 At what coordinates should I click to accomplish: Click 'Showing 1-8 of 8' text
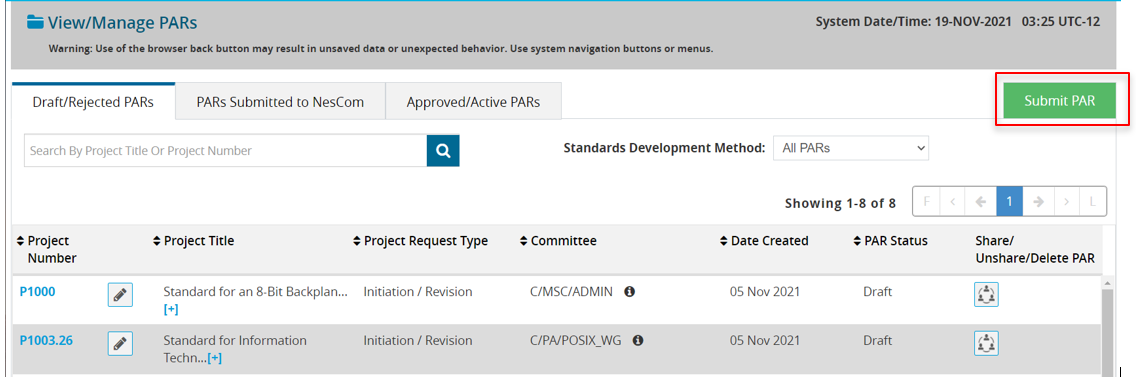tap(840, 204)
